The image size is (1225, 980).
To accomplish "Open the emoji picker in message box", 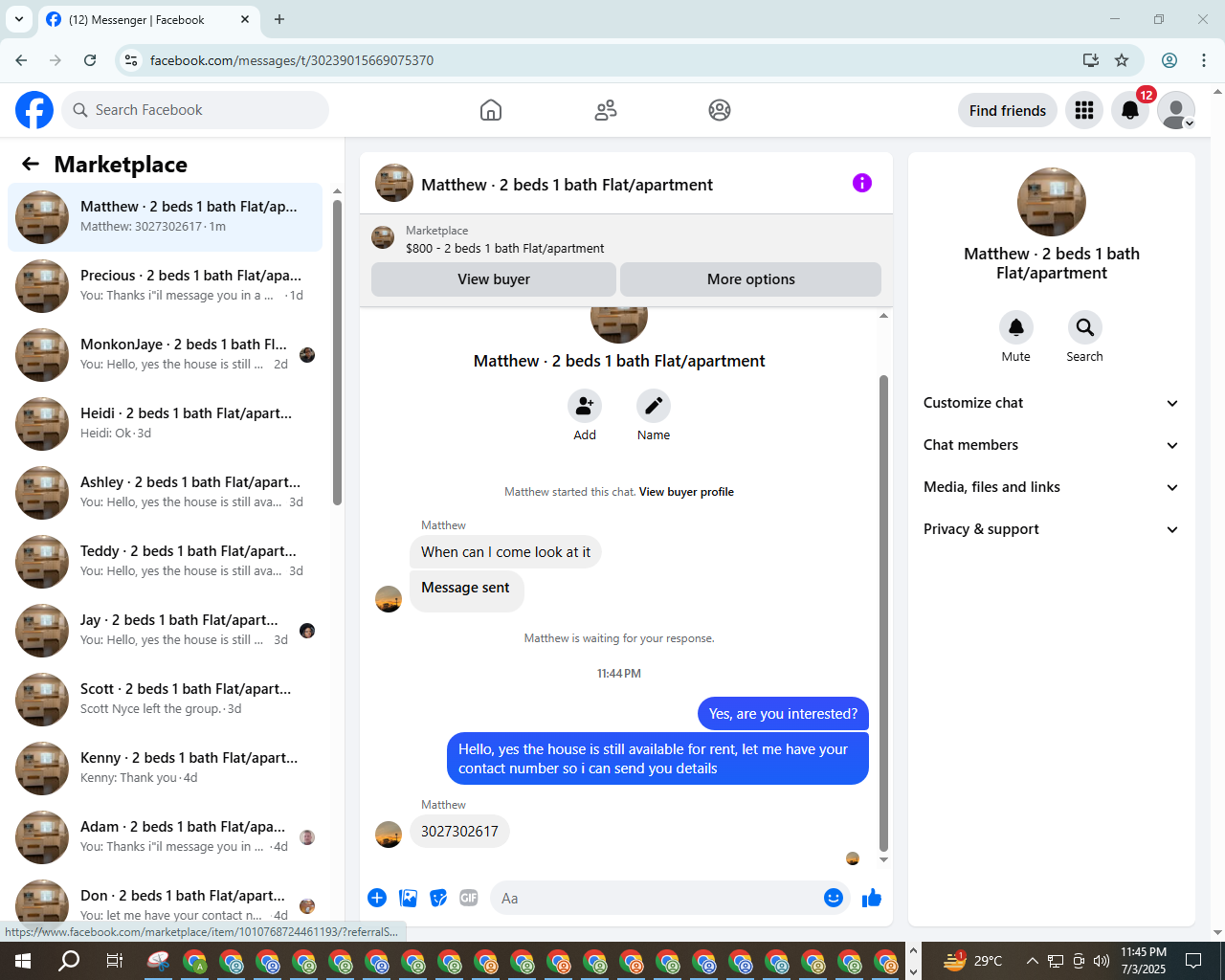I will click(x=834, y=898).
